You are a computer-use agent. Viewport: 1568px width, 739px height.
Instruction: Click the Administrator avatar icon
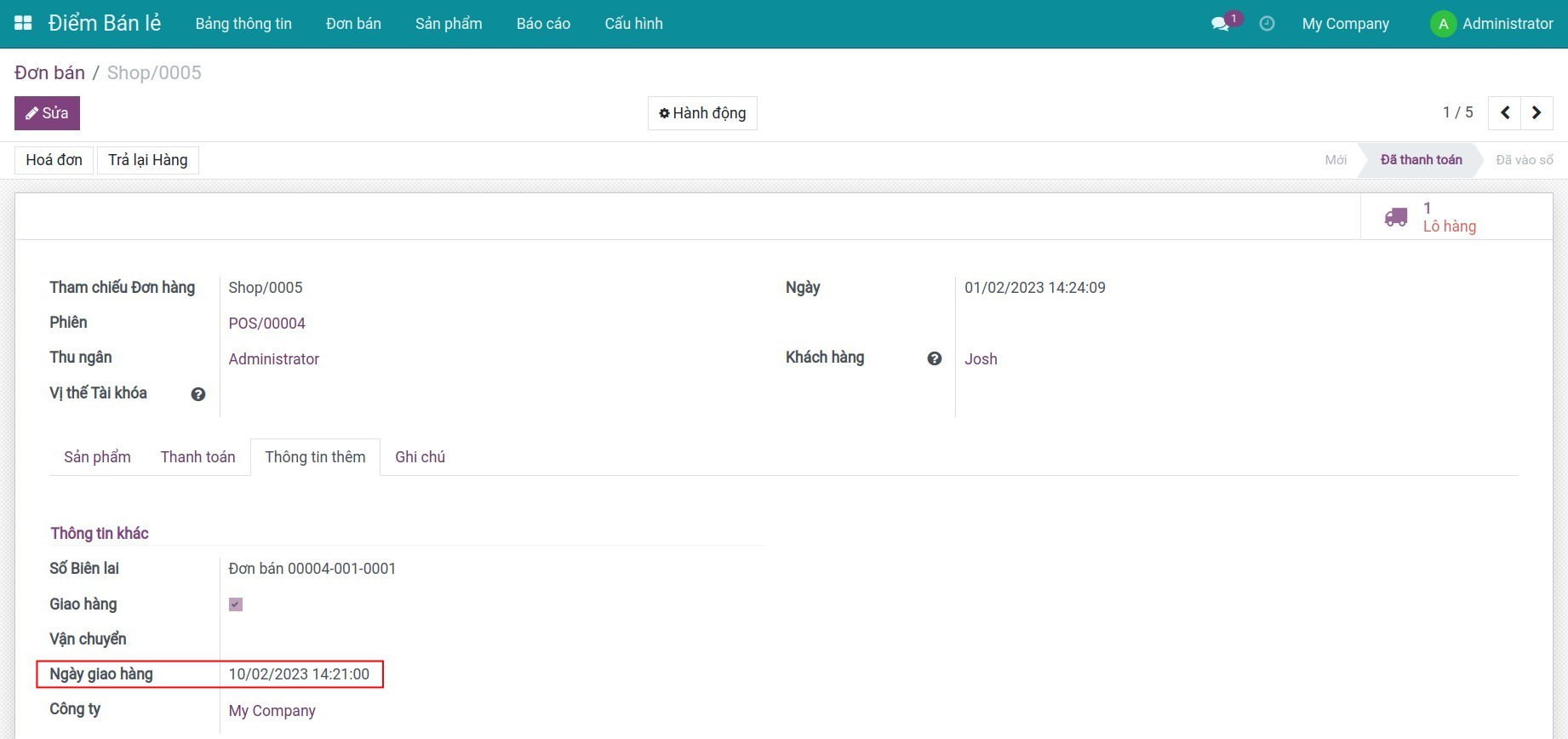click(x=1443, y=24)
